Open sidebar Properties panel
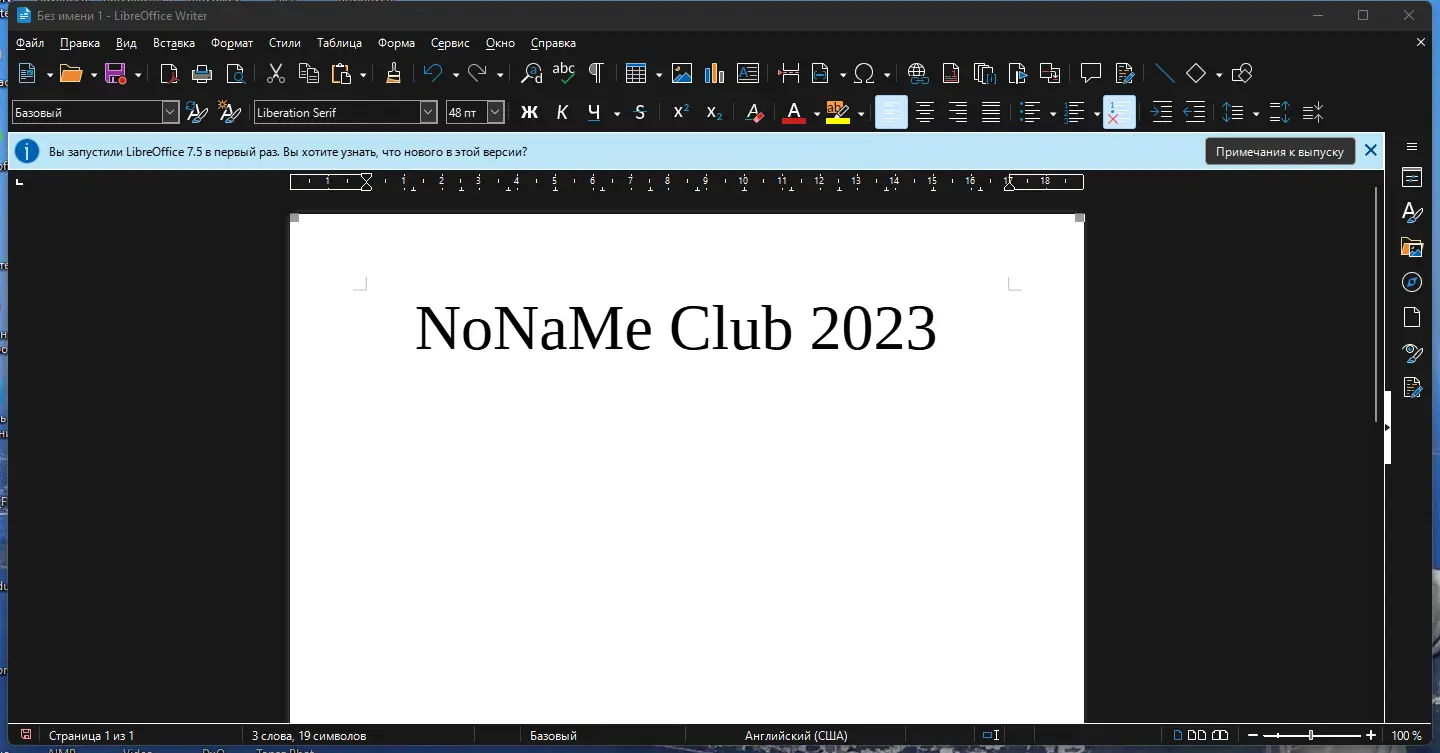 [x=1412, y=178]
